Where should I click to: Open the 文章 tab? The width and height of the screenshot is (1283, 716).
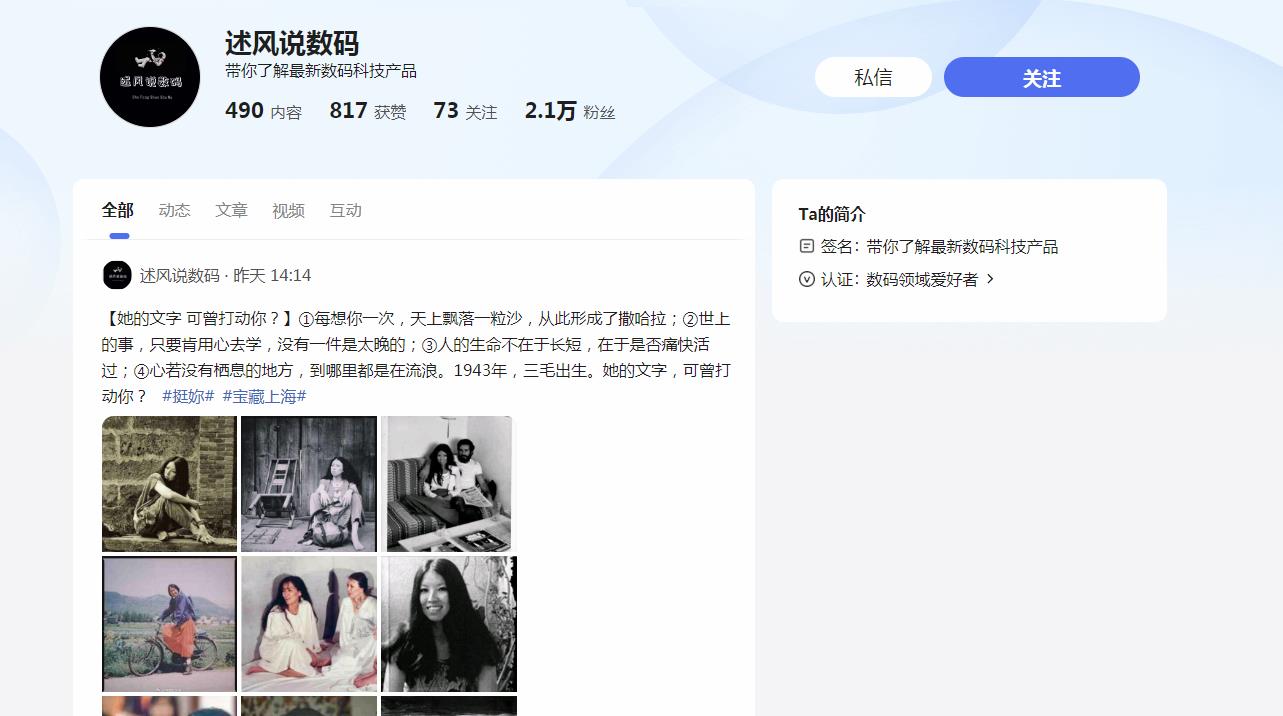pyautogui.click(x=231, y=210)
